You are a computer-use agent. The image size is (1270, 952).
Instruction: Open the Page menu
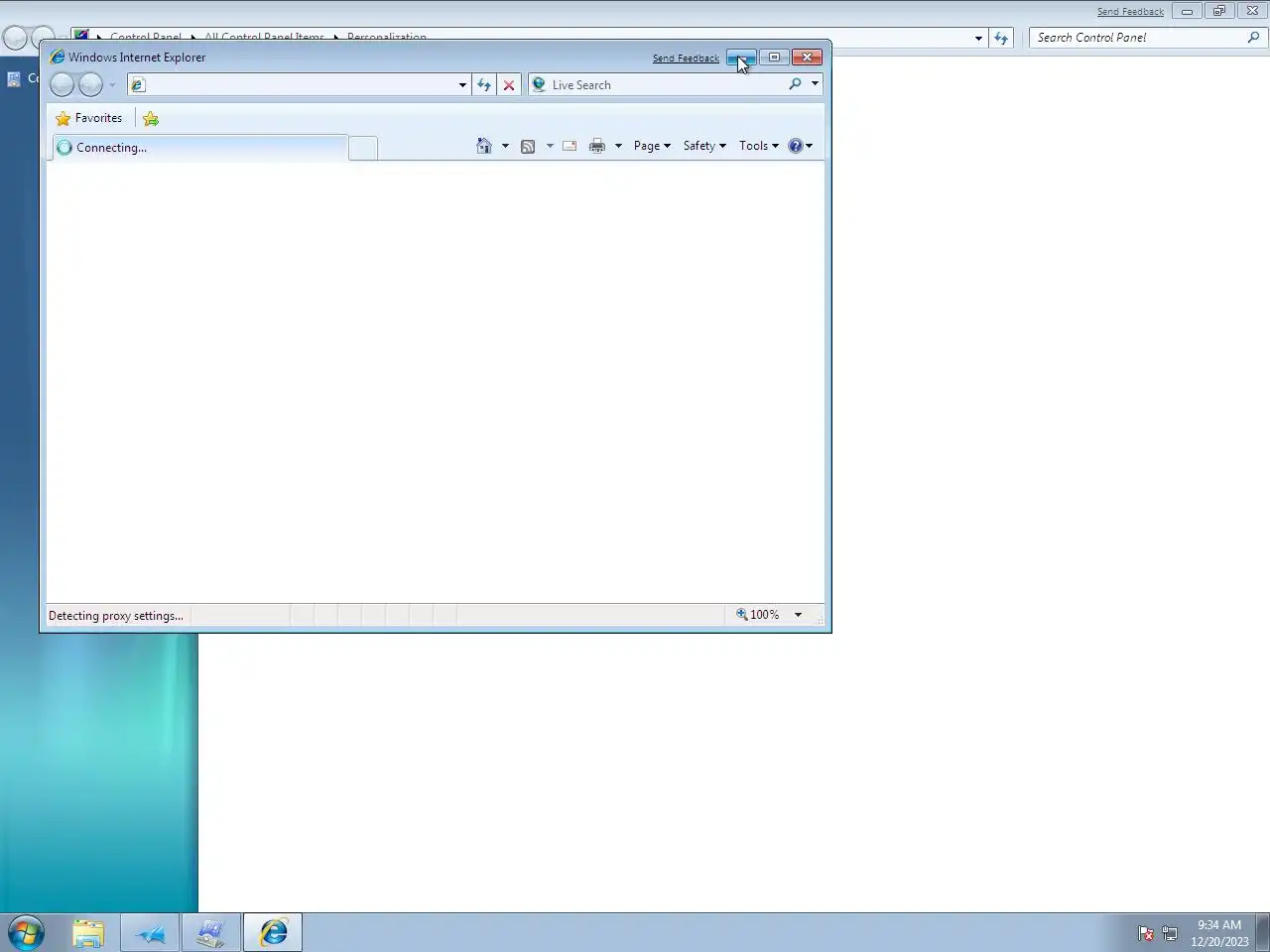(652, 146)
